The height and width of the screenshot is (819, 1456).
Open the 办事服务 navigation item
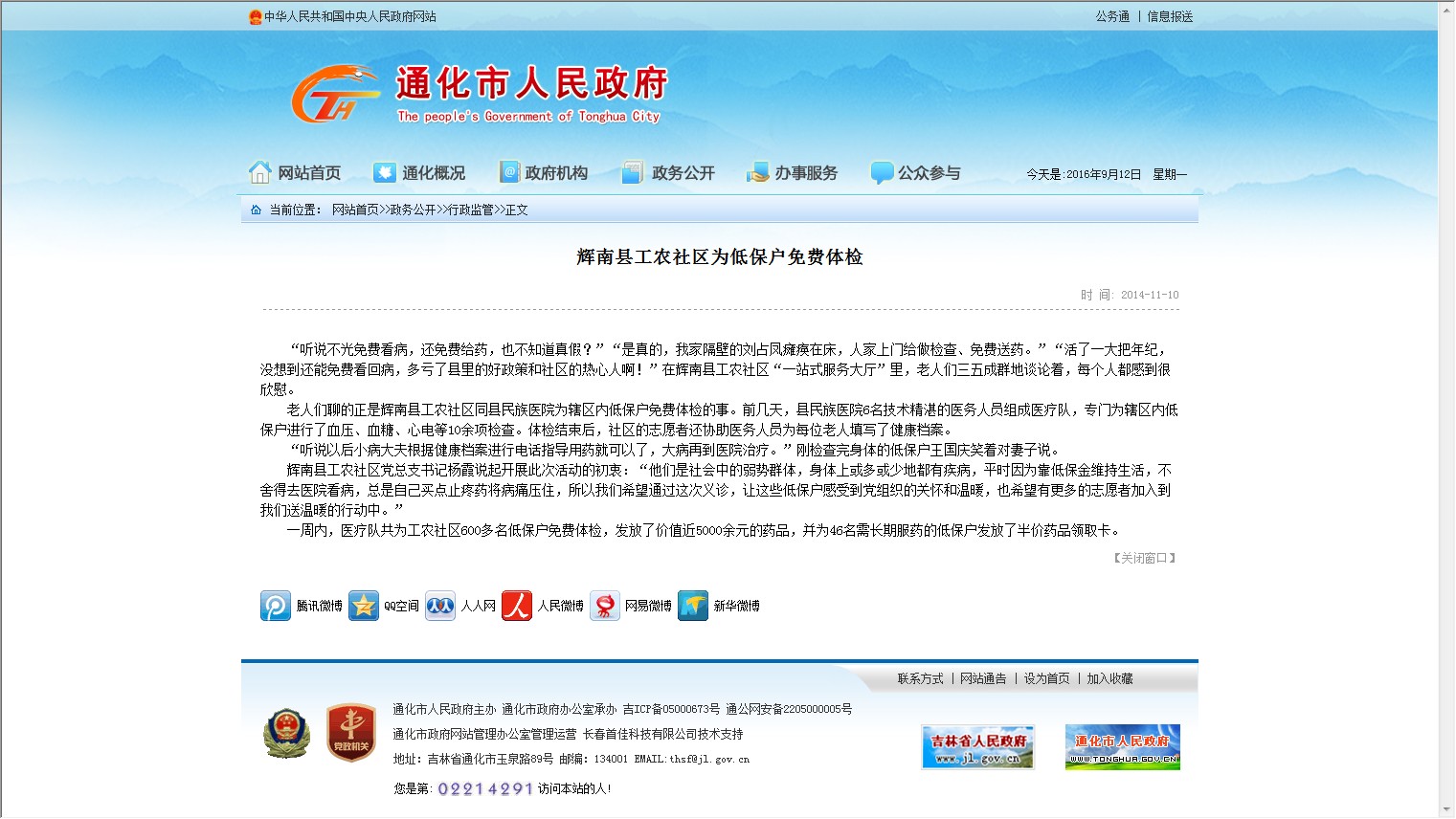(x=793, y=173)
